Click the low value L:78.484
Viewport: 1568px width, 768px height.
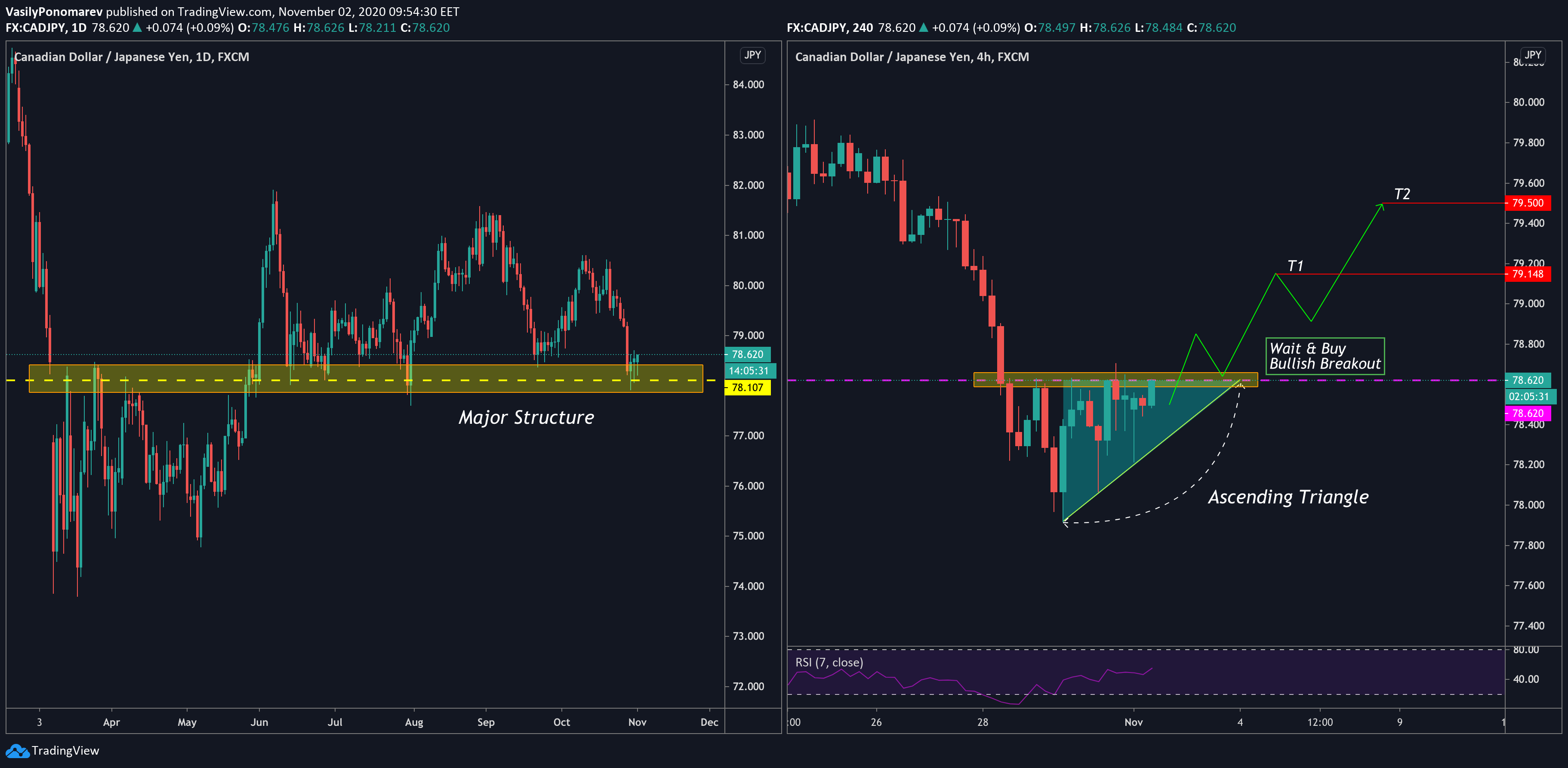(x=1159, y=28)
